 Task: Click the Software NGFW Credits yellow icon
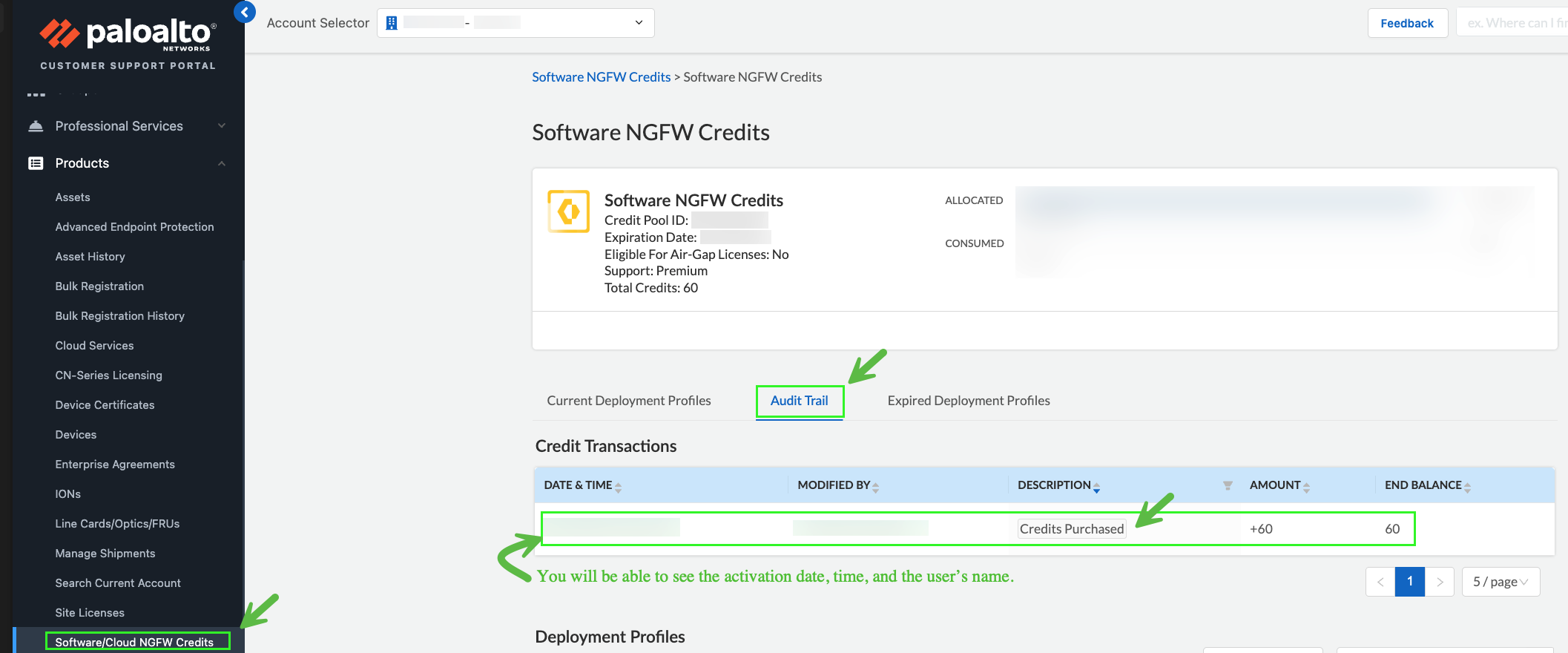568,211
